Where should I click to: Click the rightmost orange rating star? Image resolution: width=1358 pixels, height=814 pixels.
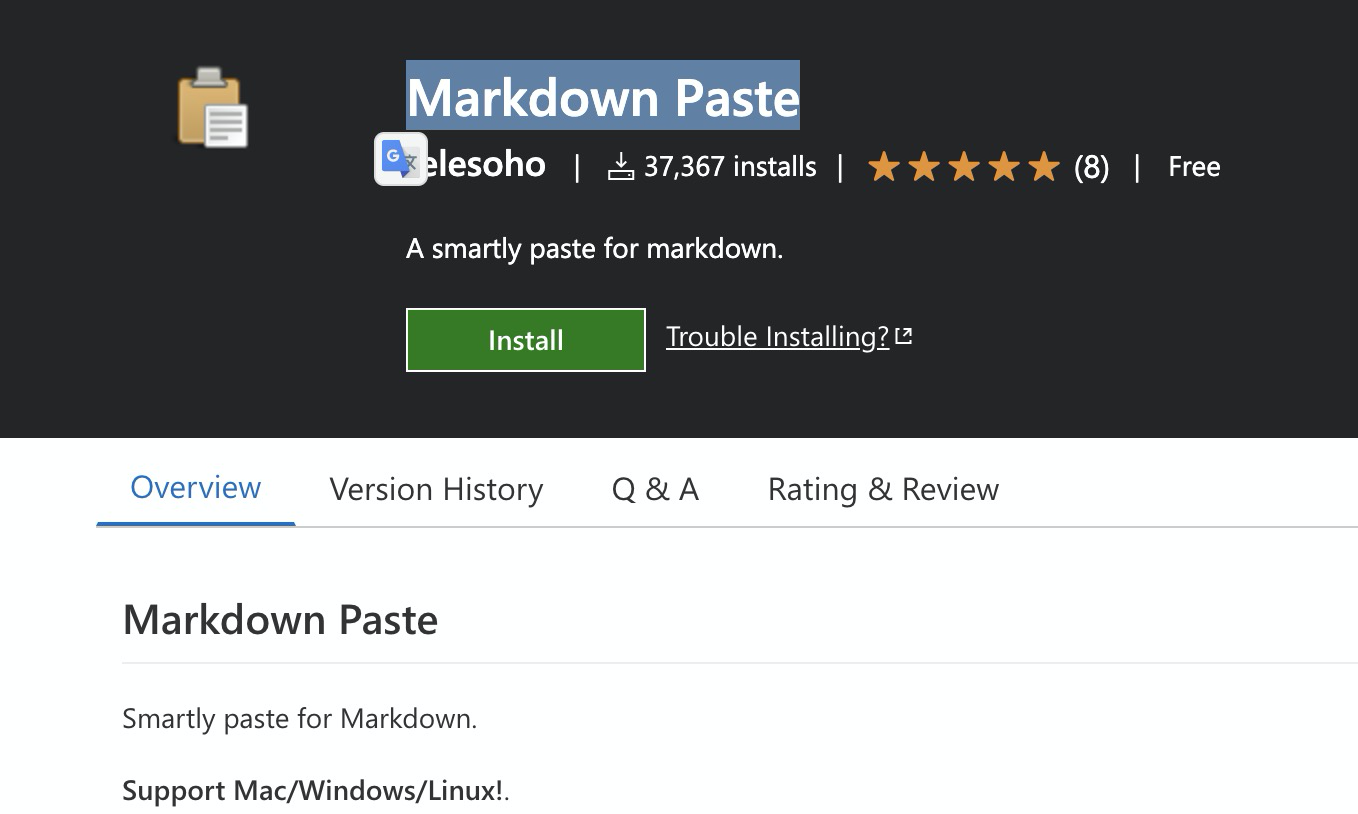click(x=1043, y=166)
